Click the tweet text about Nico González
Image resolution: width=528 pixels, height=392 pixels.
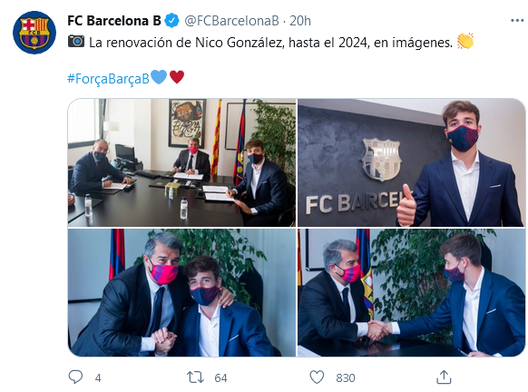[271, 43]
